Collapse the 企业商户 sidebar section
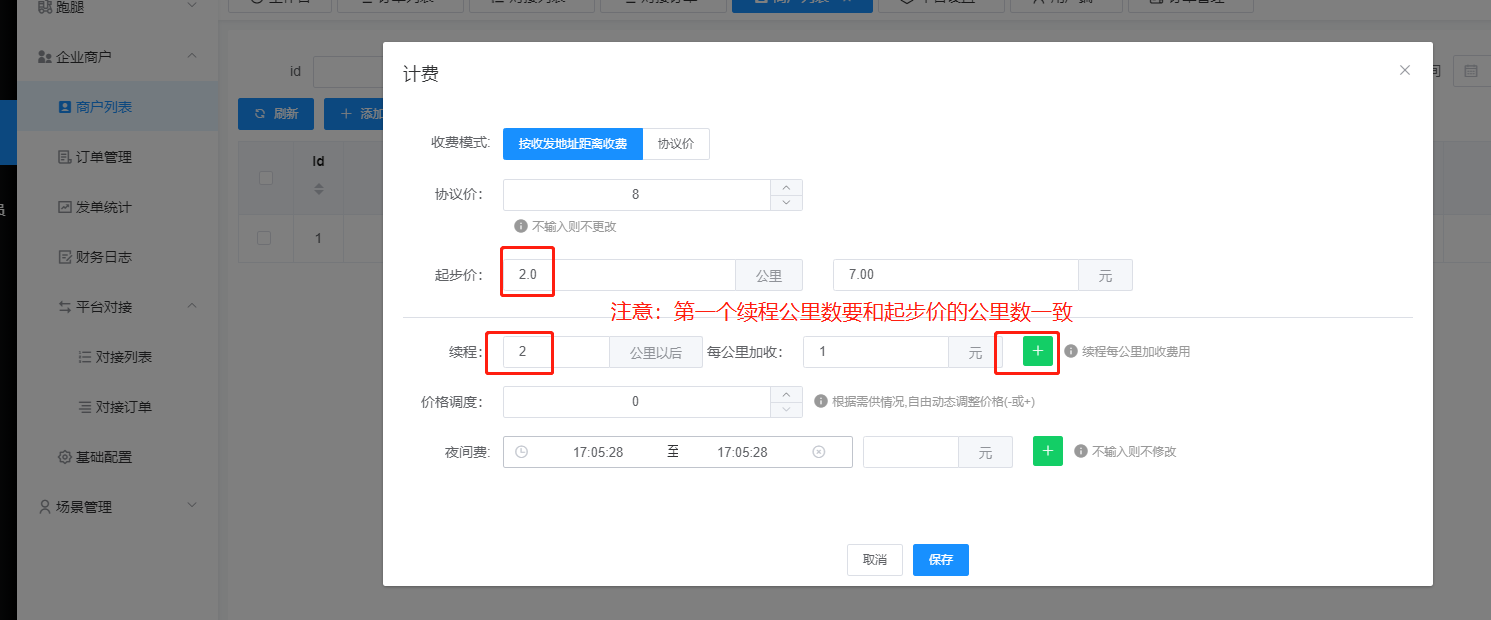Image resolution: width=1491 pixels, height=620 pixels. point(191,56)
